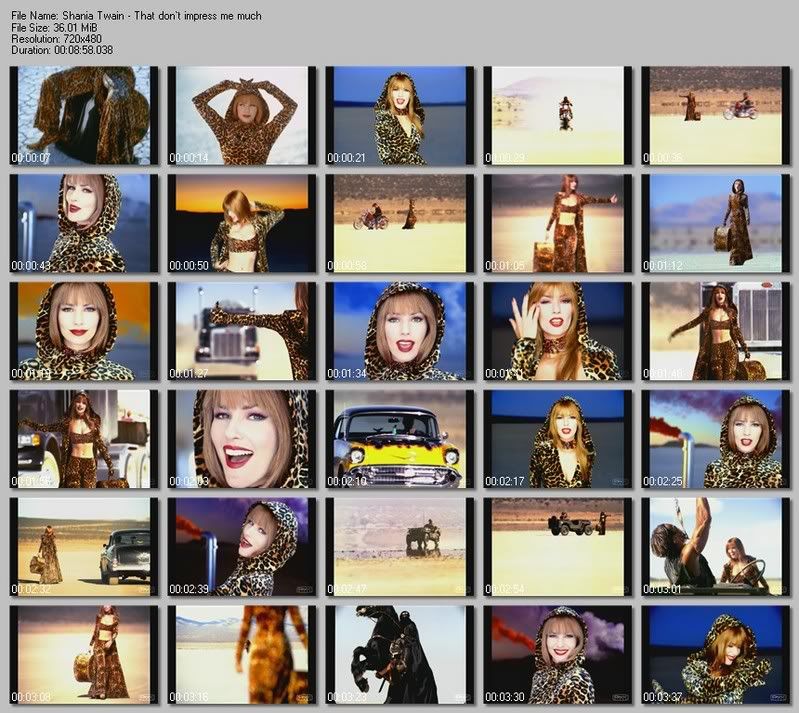Click the thumbnail stamped 00:02:25
This screenshot has width=799, height=713.
point(716,439)
